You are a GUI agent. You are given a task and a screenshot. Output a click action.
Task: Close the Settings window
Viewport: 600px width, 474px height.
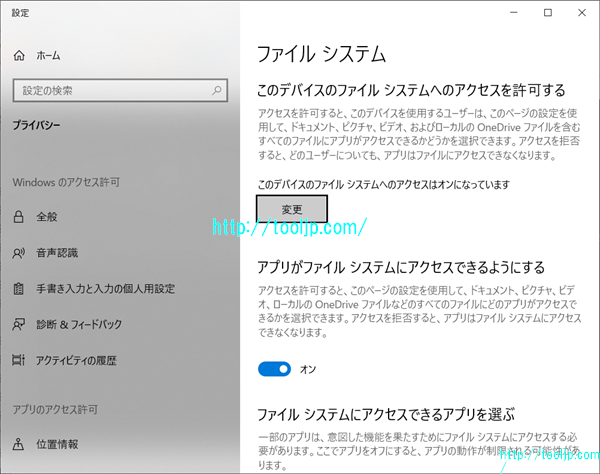[x=582, y=13]
